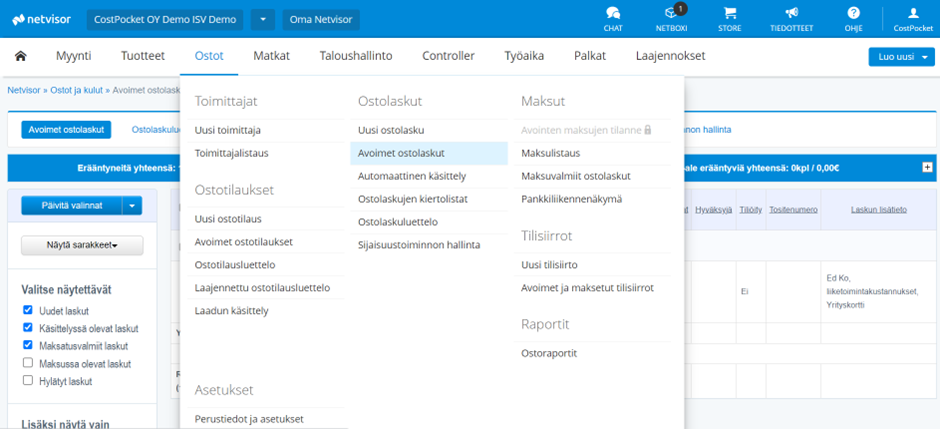
Task: Open the Myynti menu
Action: click(x=74, y=56)
